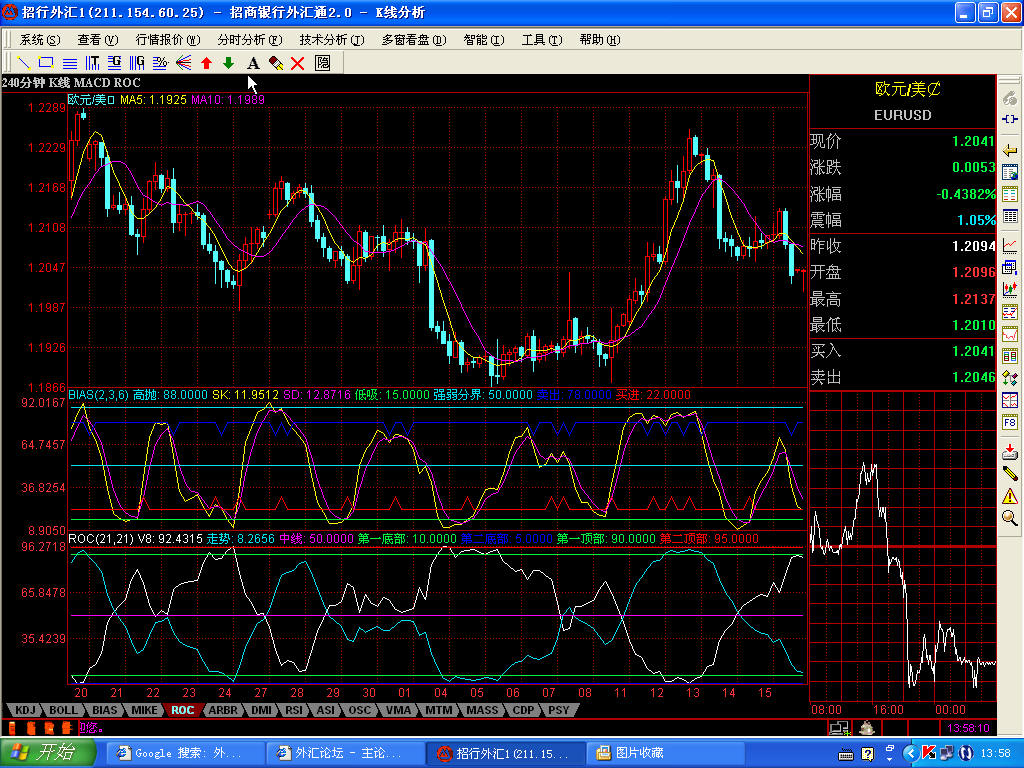Screen dimensions: 1024x768
Task: Click the yellow warning triangle sidebar icon
Action: pos(1010,496)
